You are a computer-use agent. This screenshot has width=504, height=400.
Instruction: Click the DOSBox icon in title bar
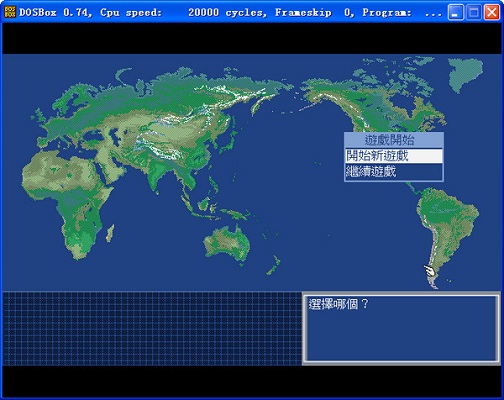click(x=10, y=12)
